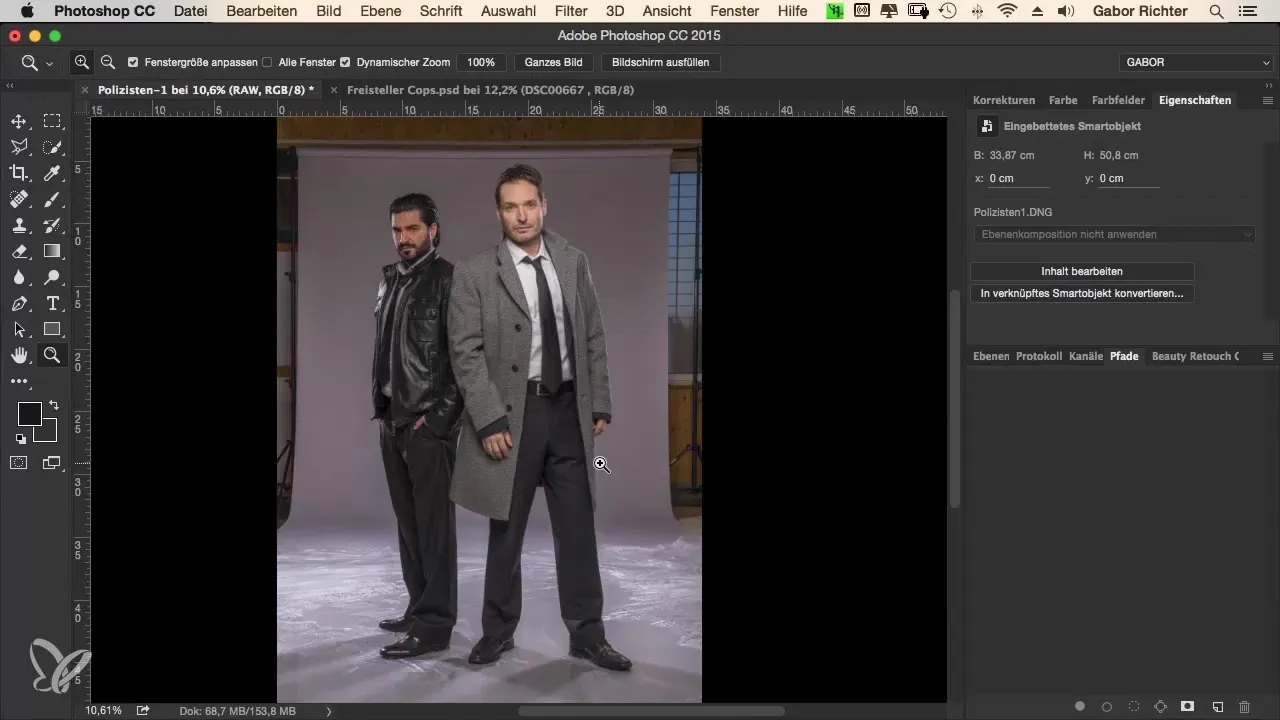Toggle Fenstergröße anpassen checkbox
1280x720 pixels.
(133, 62)
